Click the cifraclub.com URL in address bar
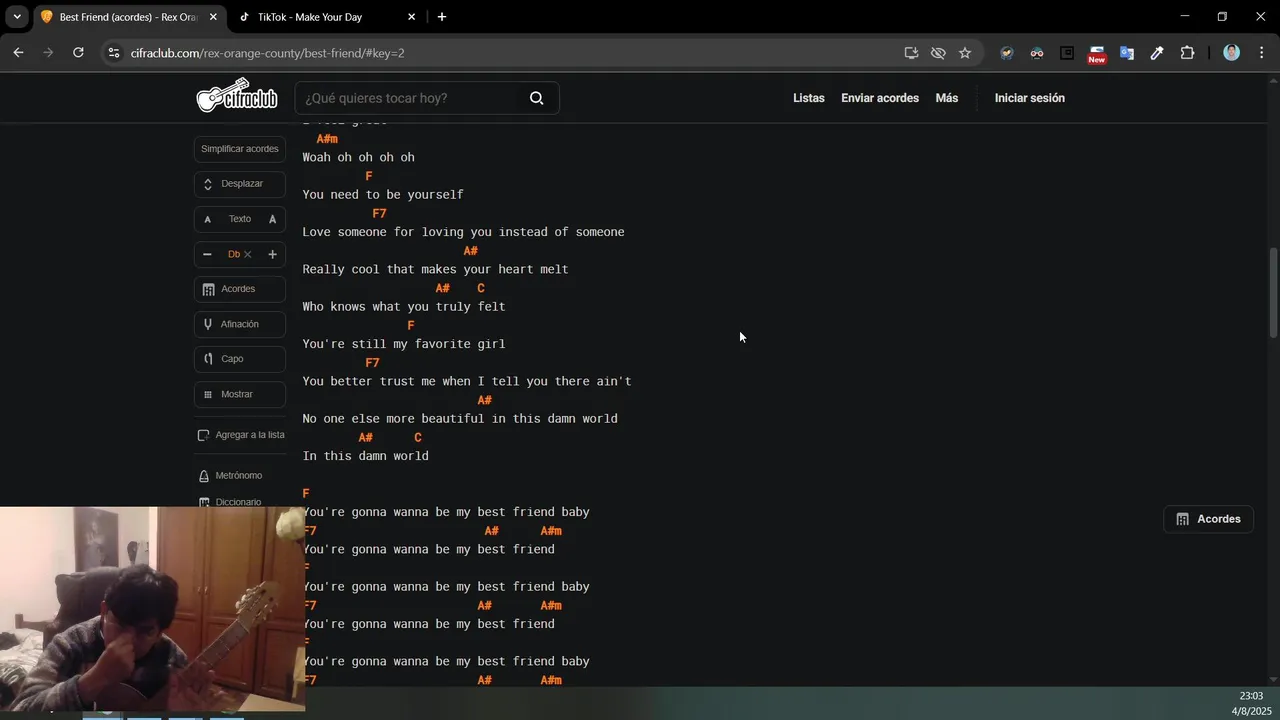This screenshot has height=720, width=1280. [268, 53]
